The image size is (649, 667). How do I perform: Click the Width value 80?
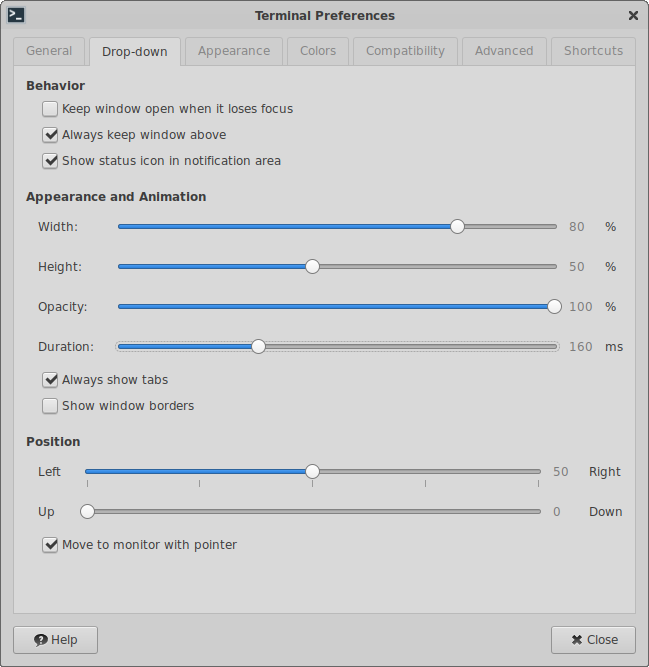(x=577, y=227)
